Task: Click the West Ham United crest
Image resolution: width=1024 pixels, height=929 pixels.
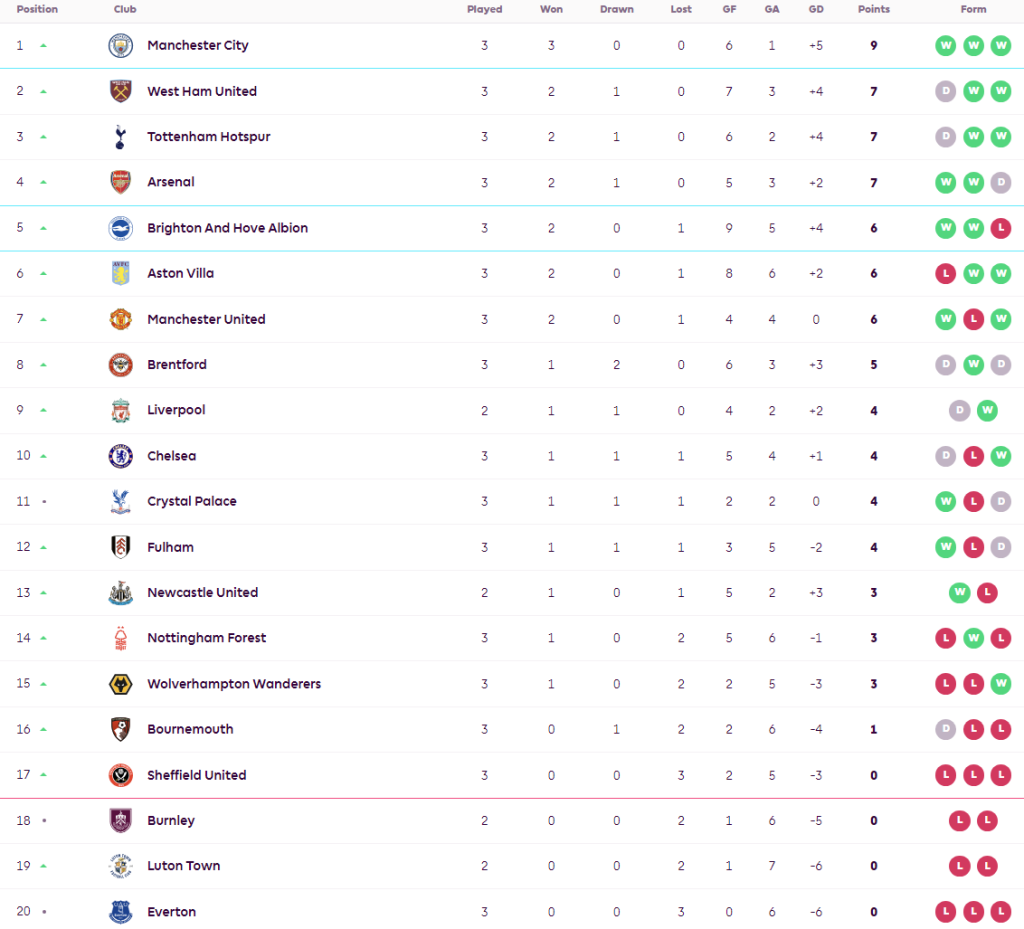Action: 120,91
